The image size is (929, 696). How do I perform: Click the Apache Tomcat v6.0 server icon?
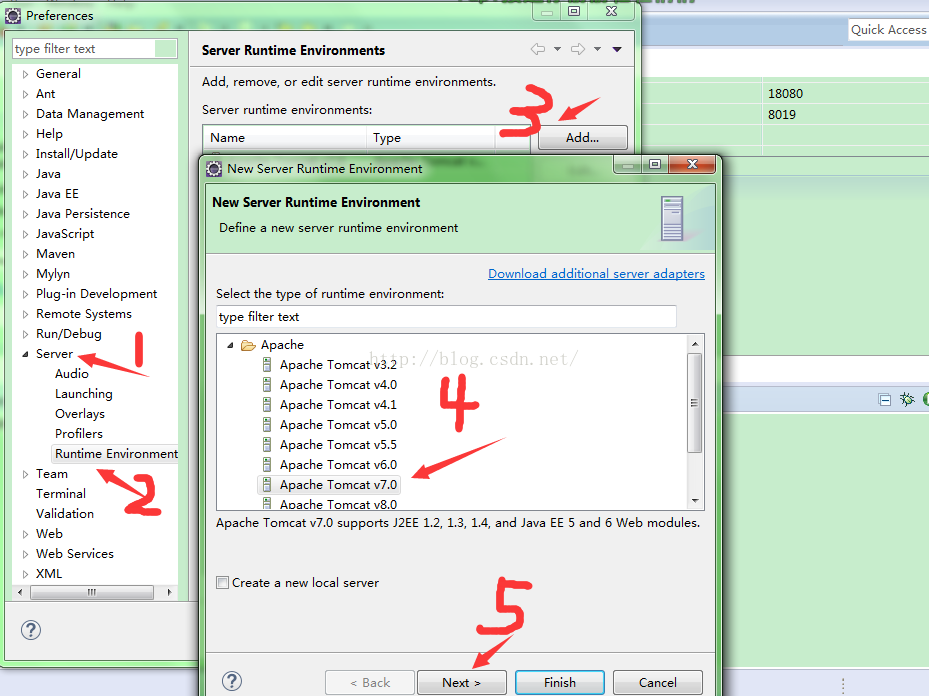267,464
